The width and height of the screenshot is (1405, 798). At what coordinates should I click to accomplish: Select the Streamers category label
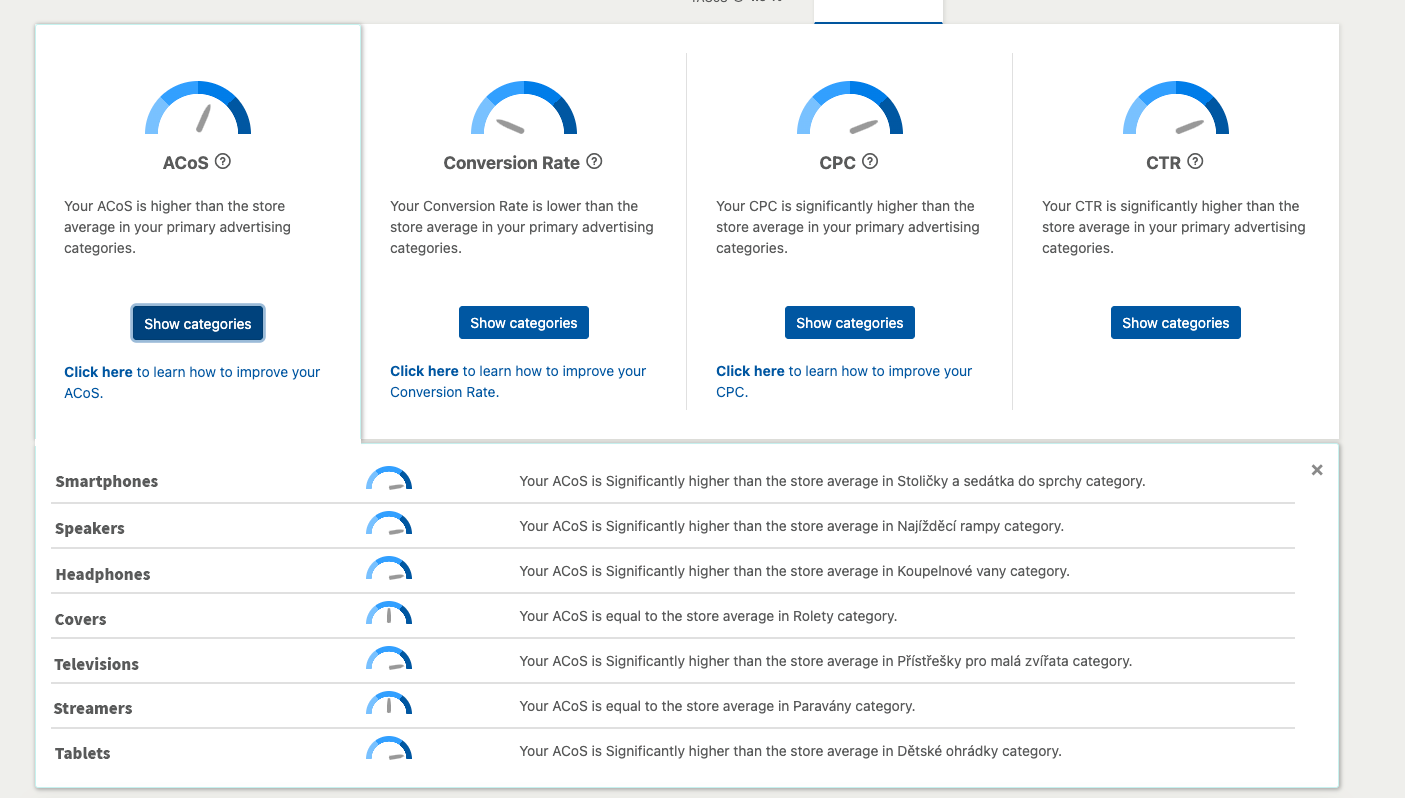click(x=93, y=708)
